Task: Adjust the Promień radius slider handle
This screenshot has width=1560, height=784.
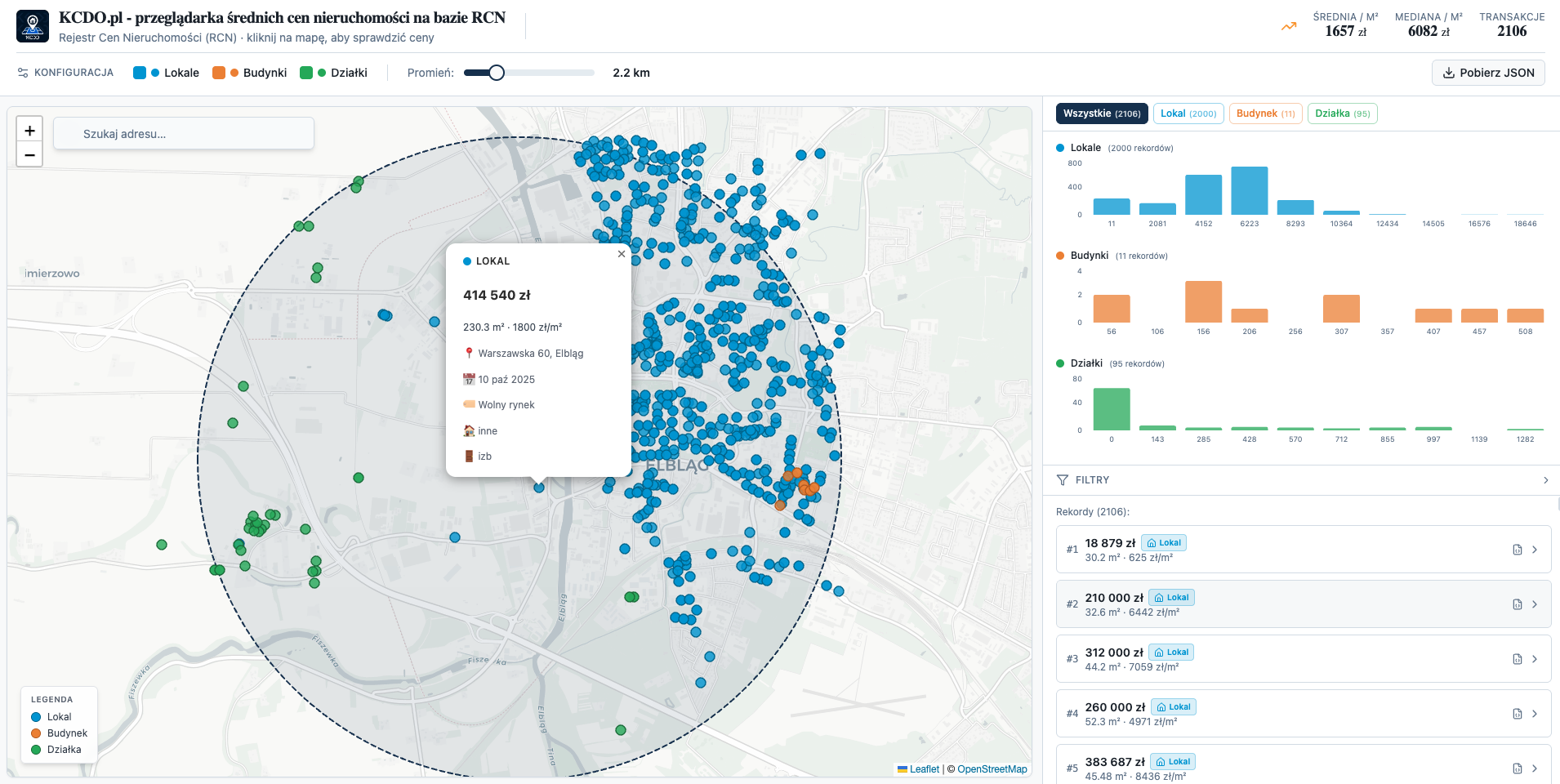Action: (x=496, y=73)
